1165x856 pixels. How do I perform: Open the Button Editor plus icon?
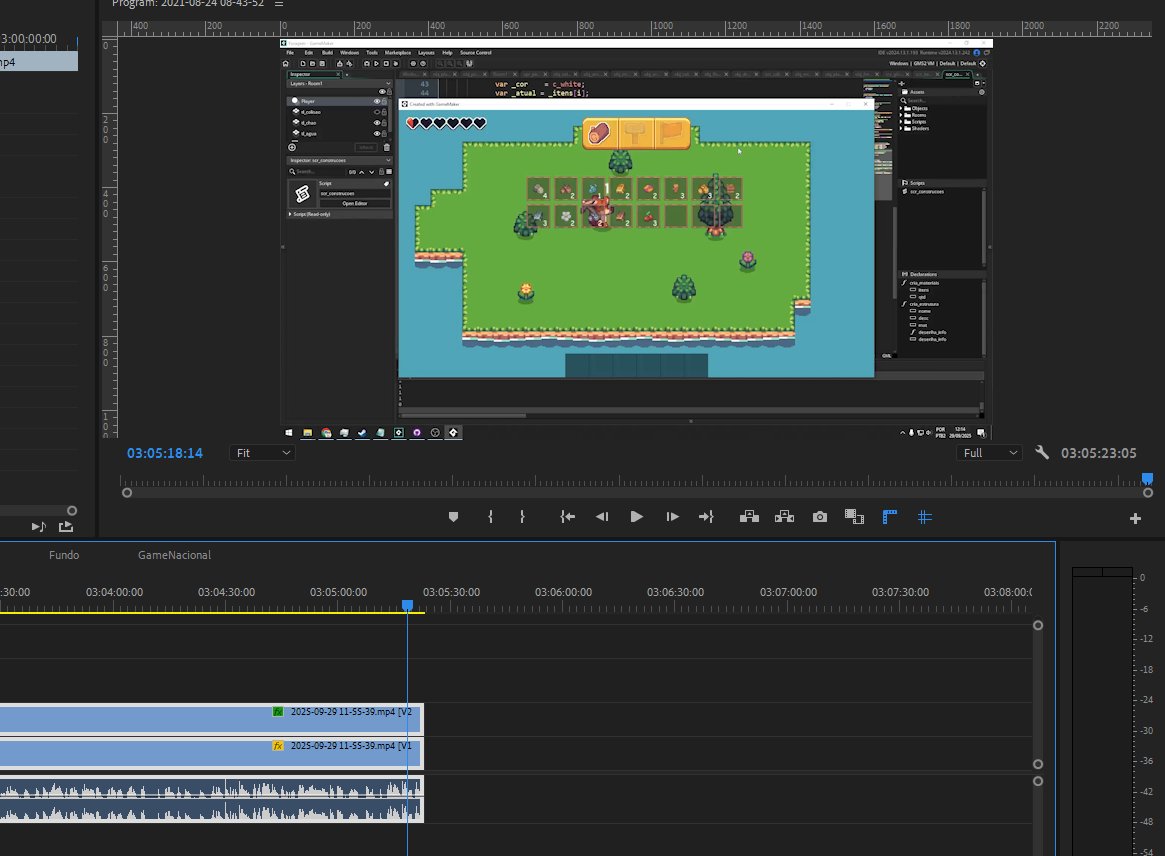pyautogui.click(x=1135, y=519)
